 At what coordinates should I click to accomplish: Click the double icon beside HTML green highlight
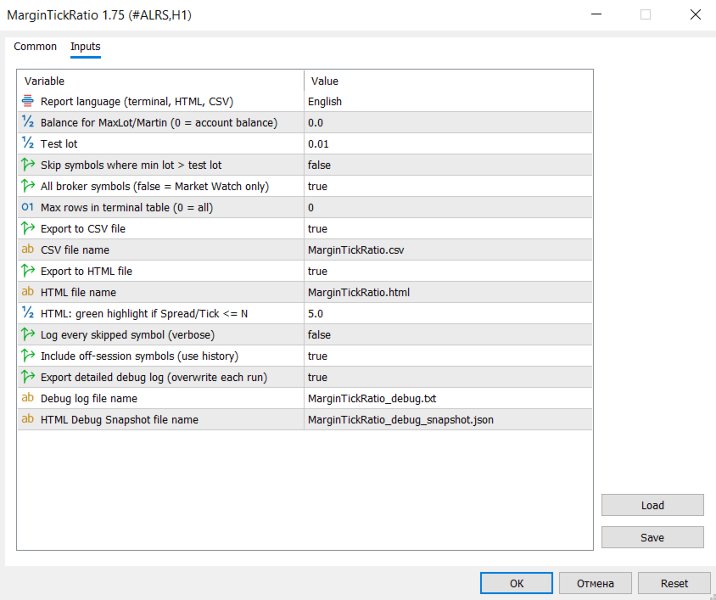point(28,313)
